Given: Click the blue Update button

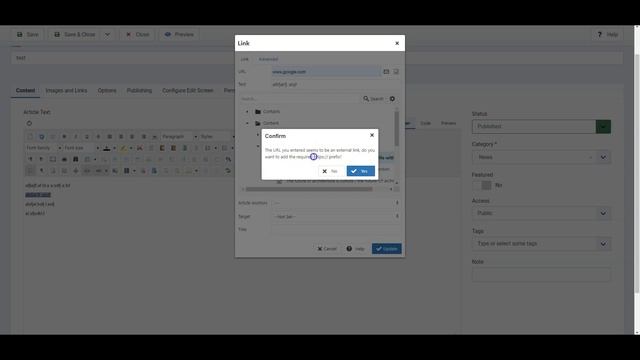Looking at the screenshot, I should [387, 249].
